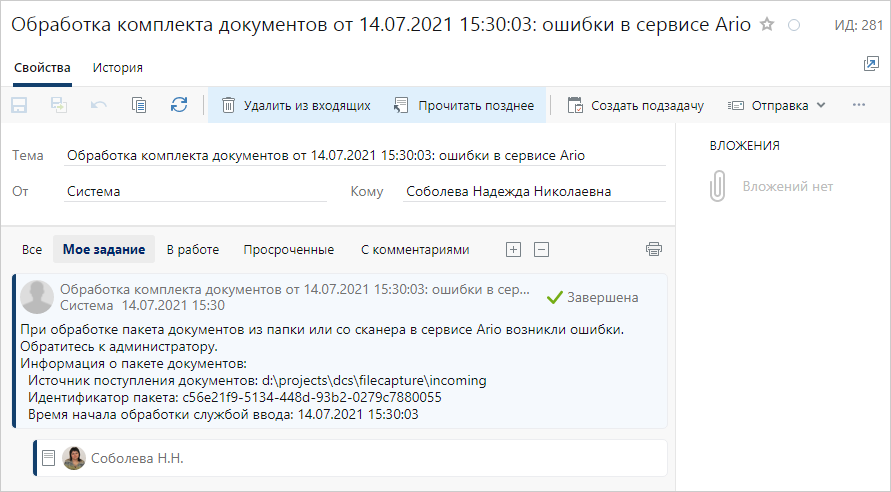The image size is (891, 492).
Task: Click the copy icon in toolbar
Action: pos(139,105)
